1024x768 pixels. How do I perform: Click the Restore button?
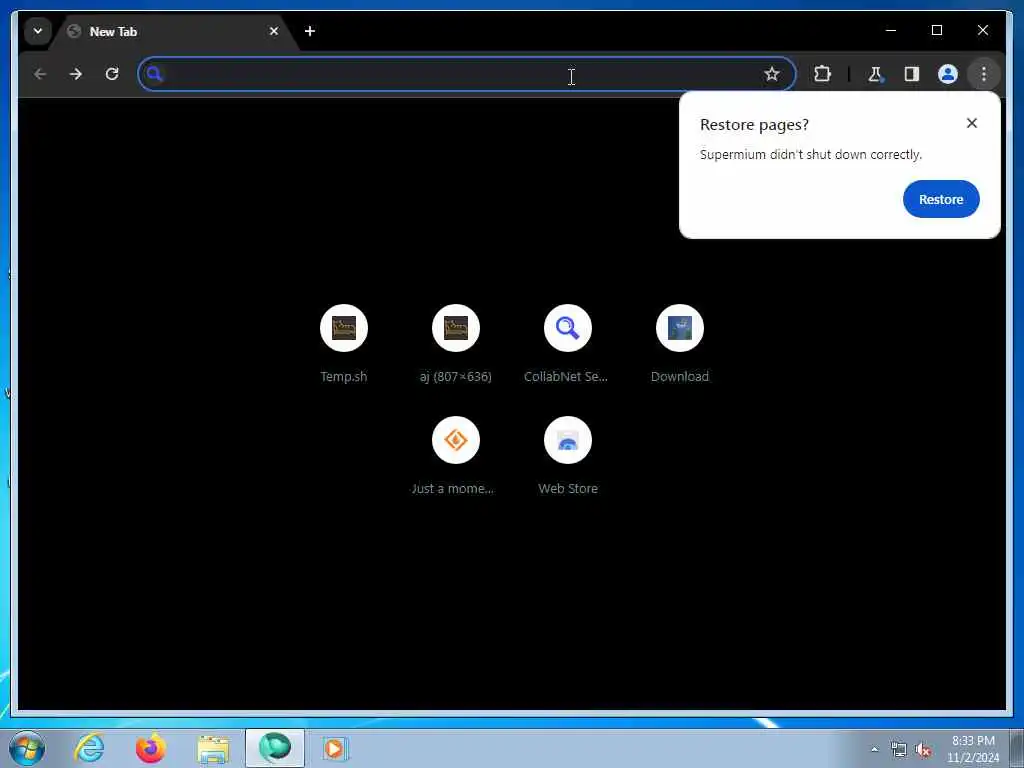(941, 199)
